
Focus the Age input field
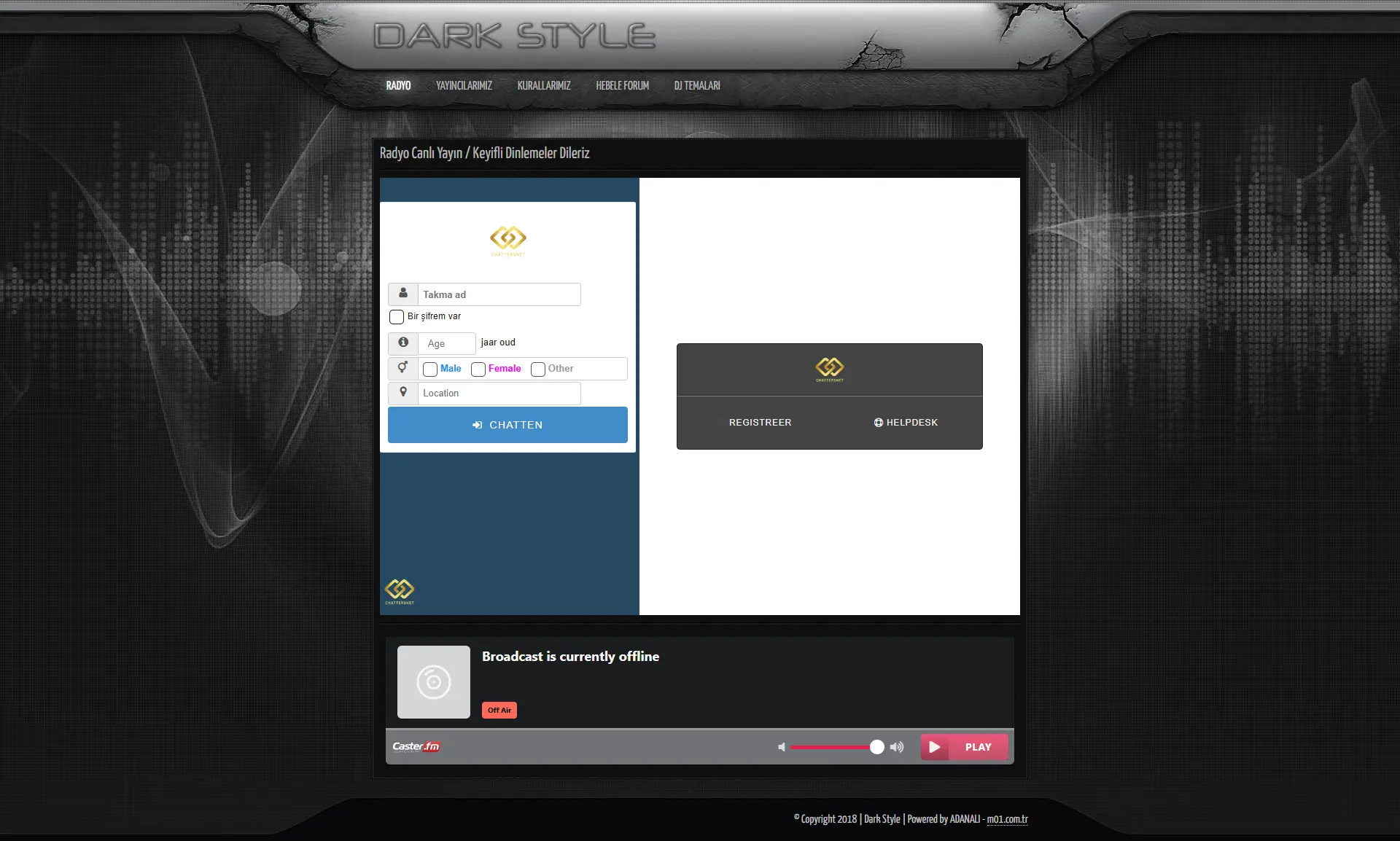[447, 343]
